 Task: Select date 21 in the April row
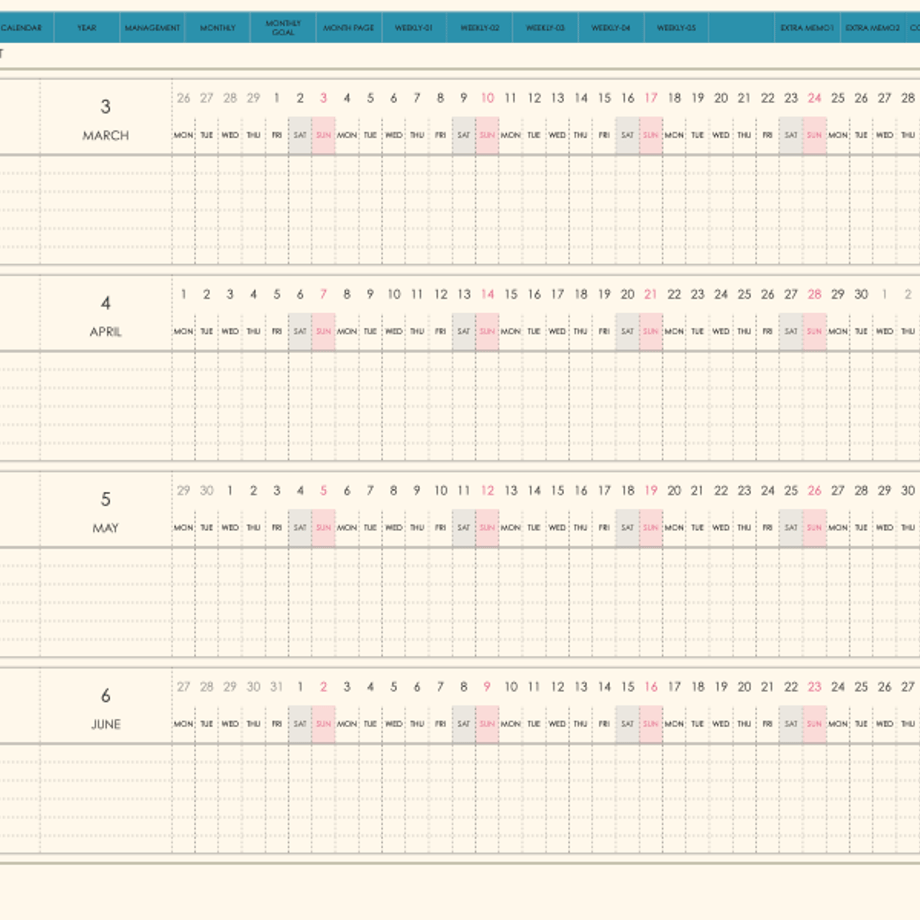click(651, 295)
